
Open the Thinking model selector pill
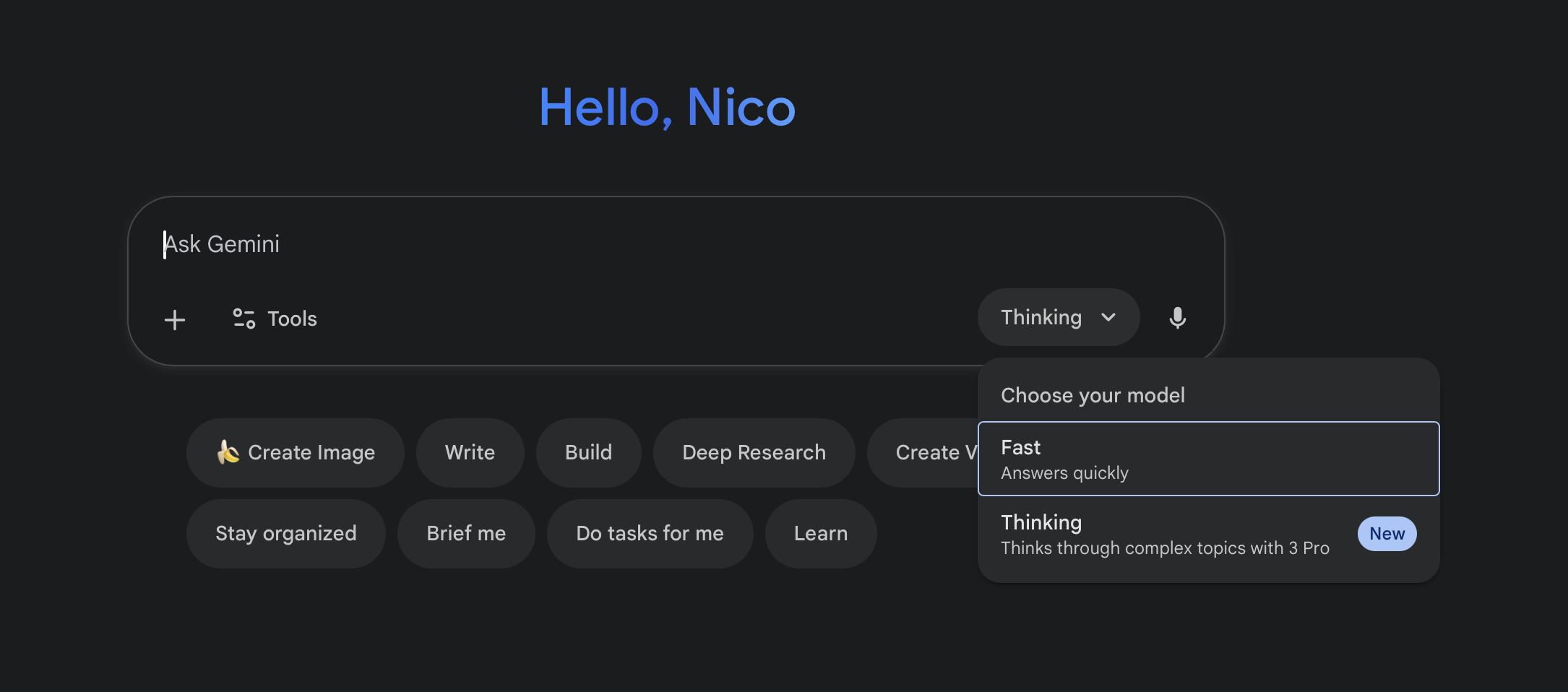coord(1057,317)
